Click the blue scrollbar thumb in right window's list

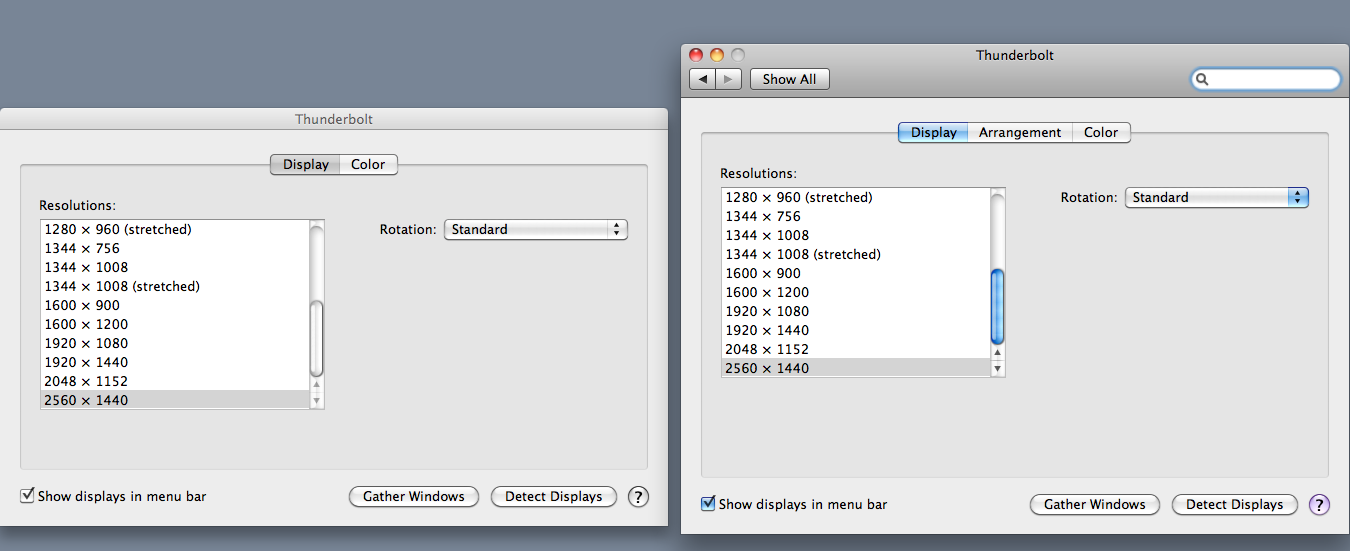tap(997, 306)
